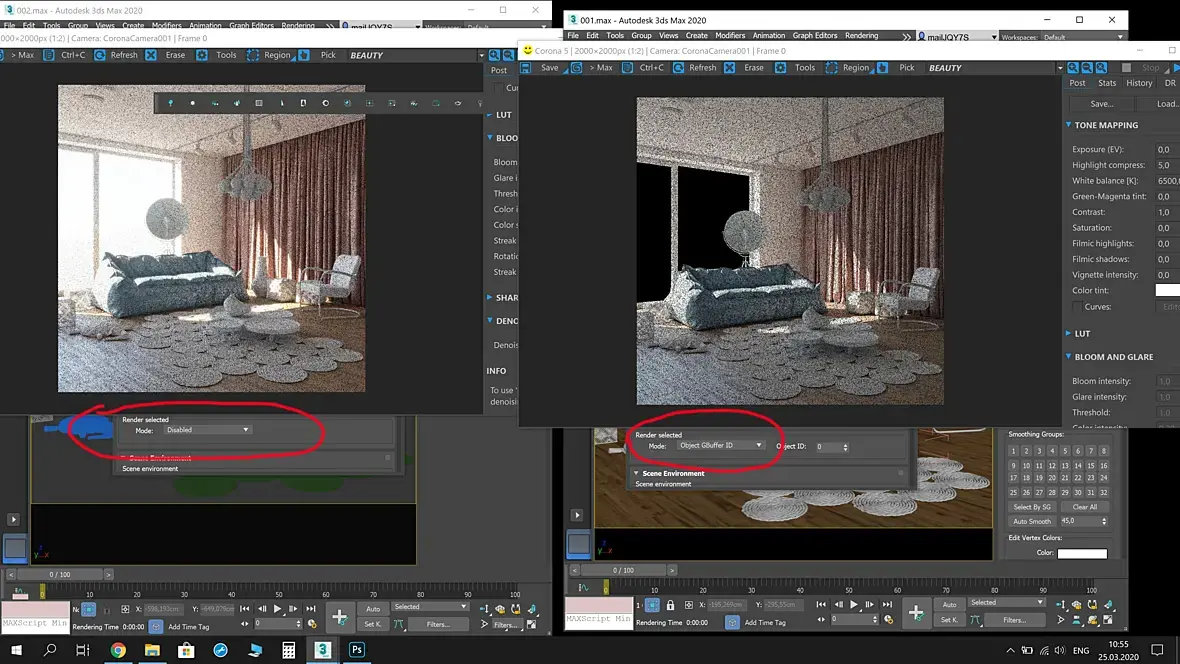Image resolution: width=1180 pixels, height=664 pixels.
Task: Click Add Time Tag cube icon in 001.max
Action: (732, 622)
